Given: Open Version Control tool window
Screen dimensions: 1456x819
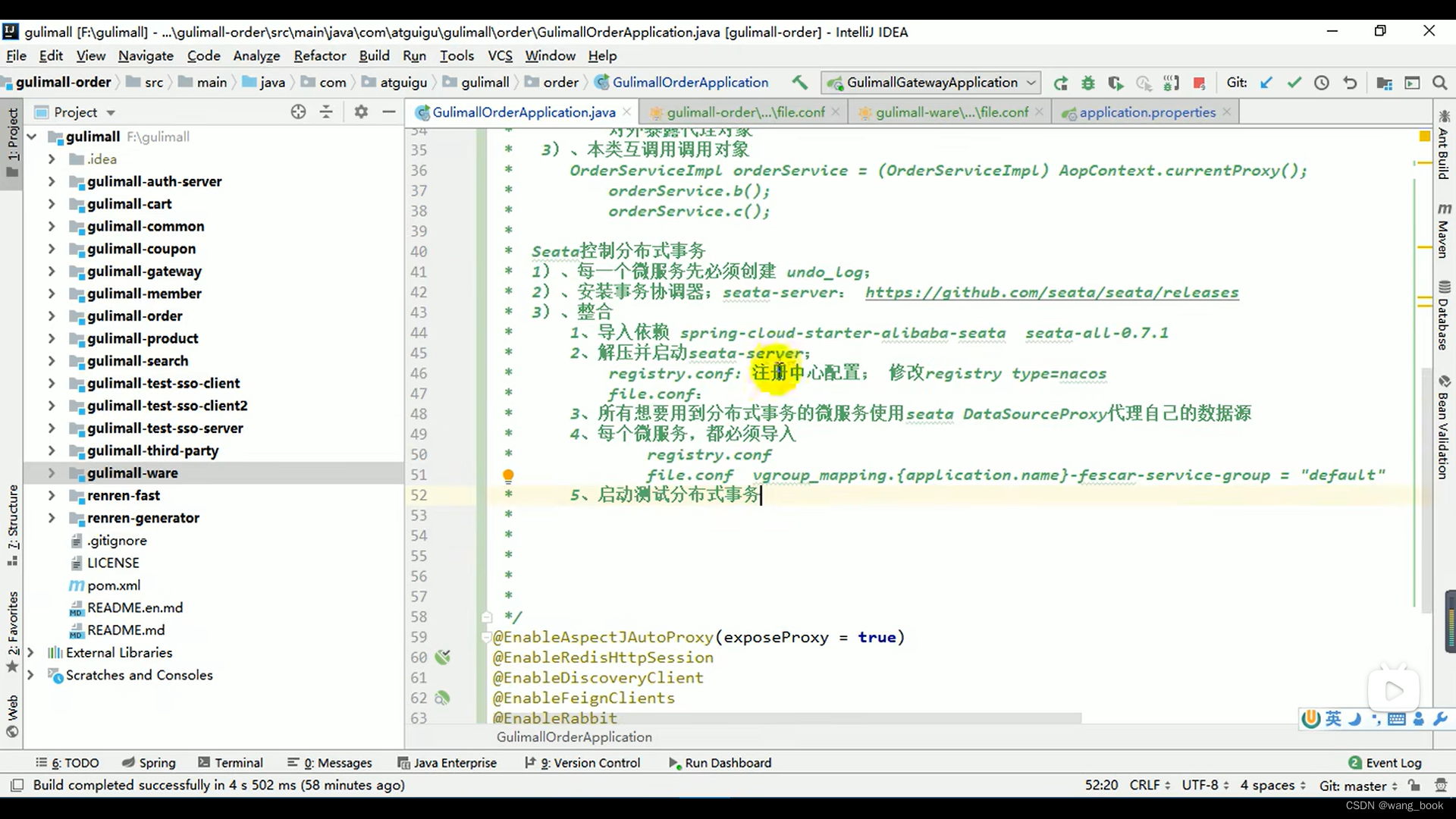Looking at the screenshot, I should coord(582,763).
